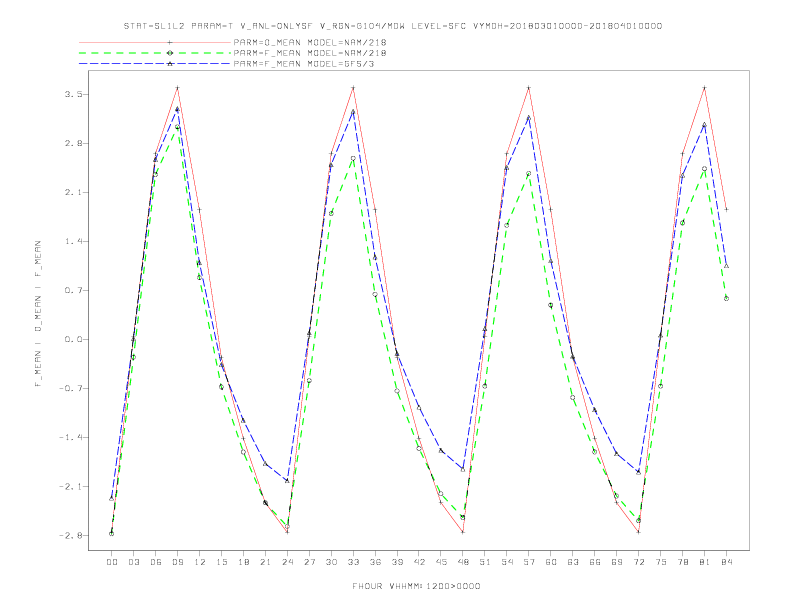792x612 pixels.
Task: Click green NAM circle point at hour 75
Action: click(661, 386)
